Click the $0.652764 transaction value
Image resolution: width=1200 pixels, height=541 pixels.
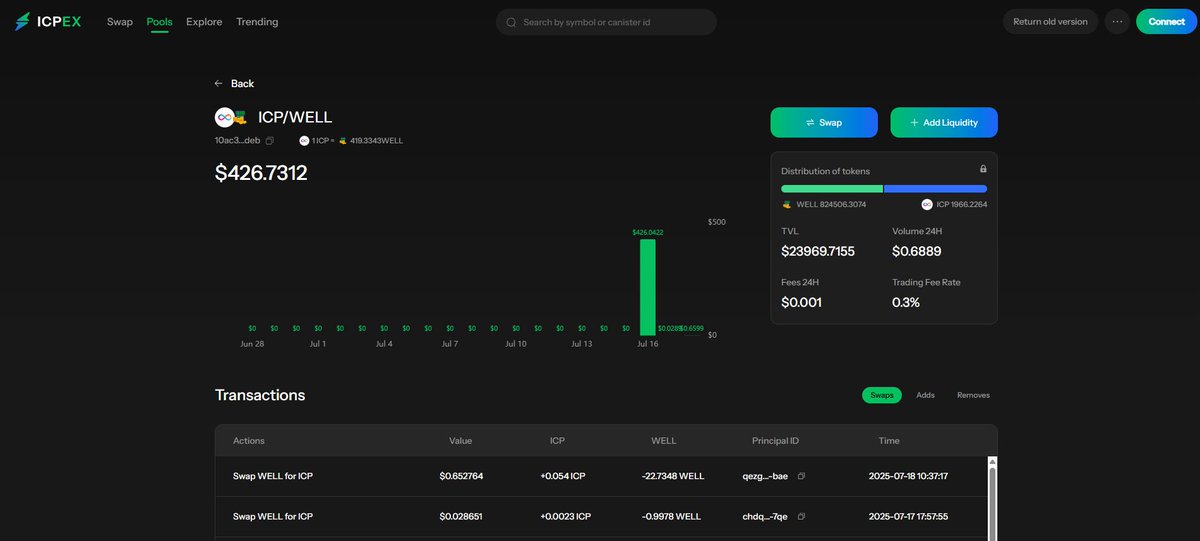[461, 476]
